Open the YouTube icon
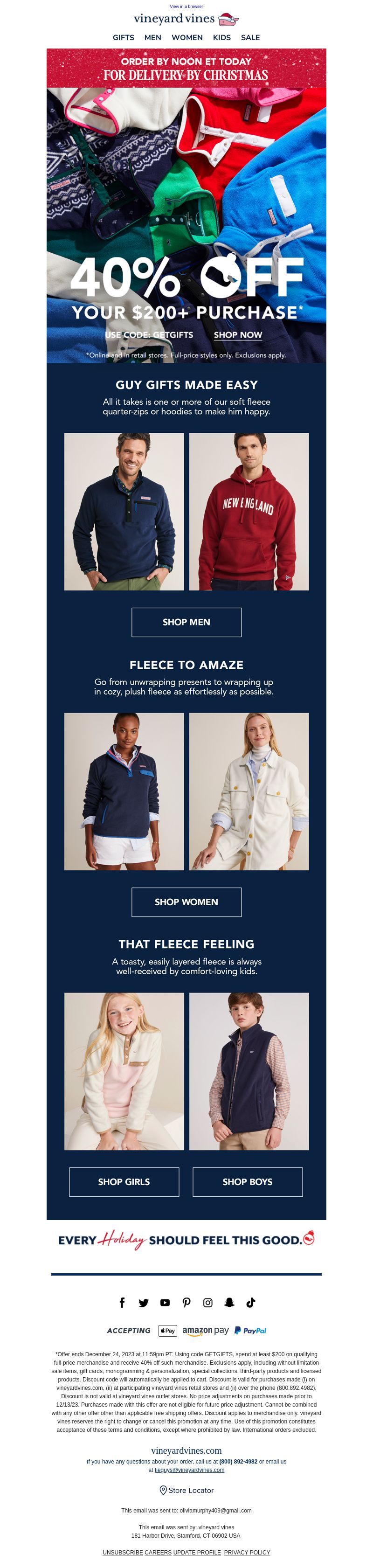This screenshot has width=373, height=1568. tap(165, 1303)
